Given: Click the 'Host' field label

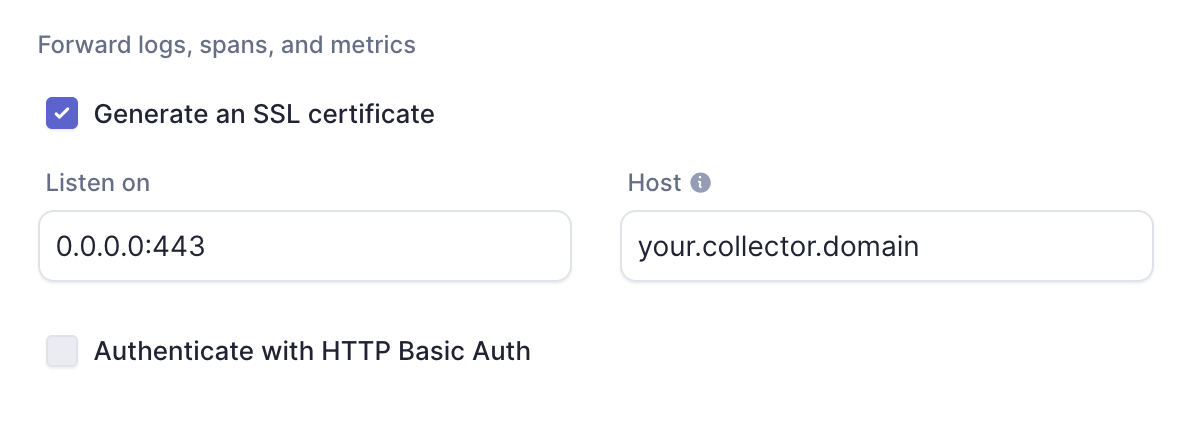Looking at the screenshot, I should pyautogui.click(x=654, y=183).
